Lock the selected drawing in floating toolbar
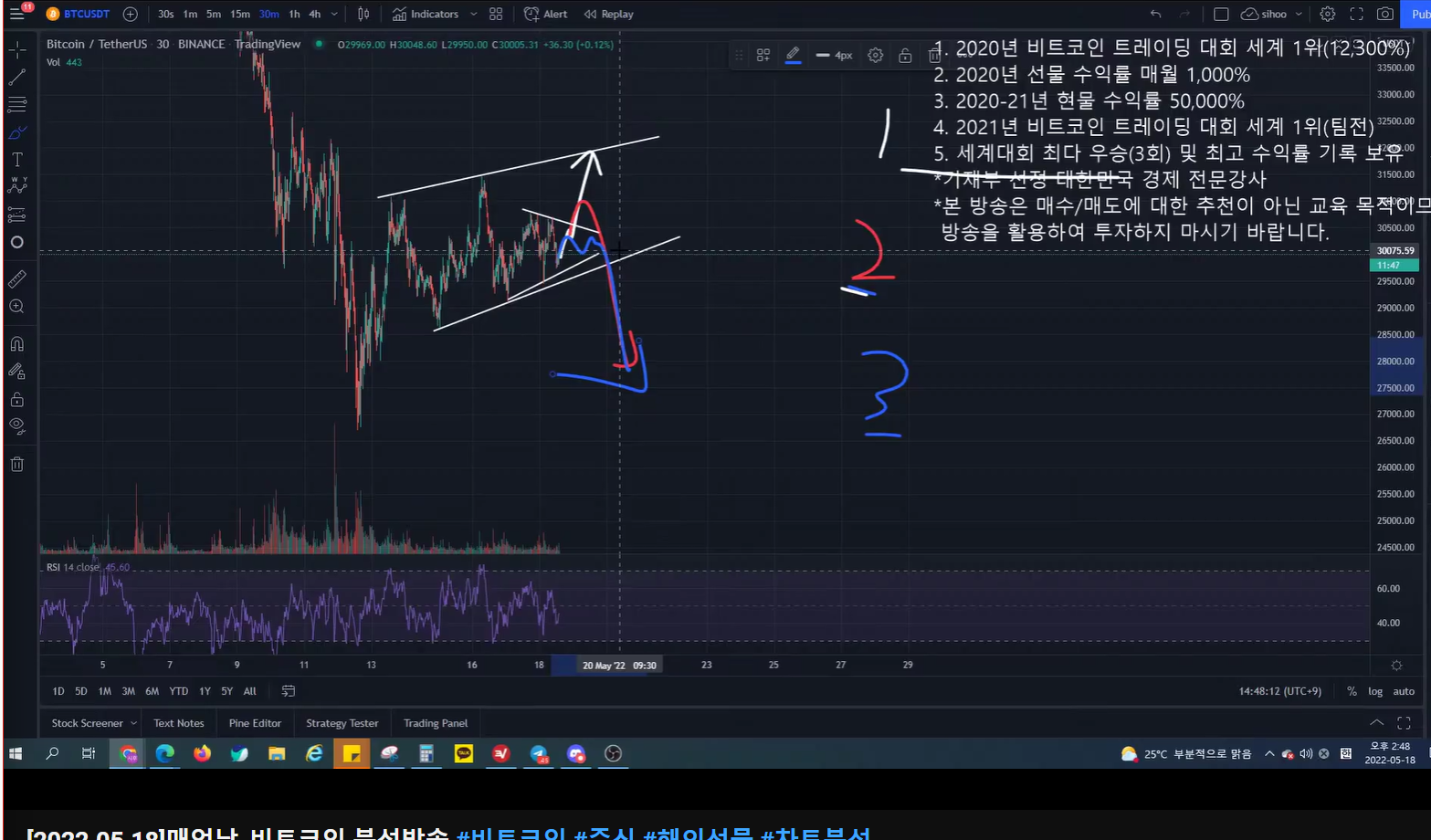The width and height of the screenshot is (1431, 840). tap(905, 55)
